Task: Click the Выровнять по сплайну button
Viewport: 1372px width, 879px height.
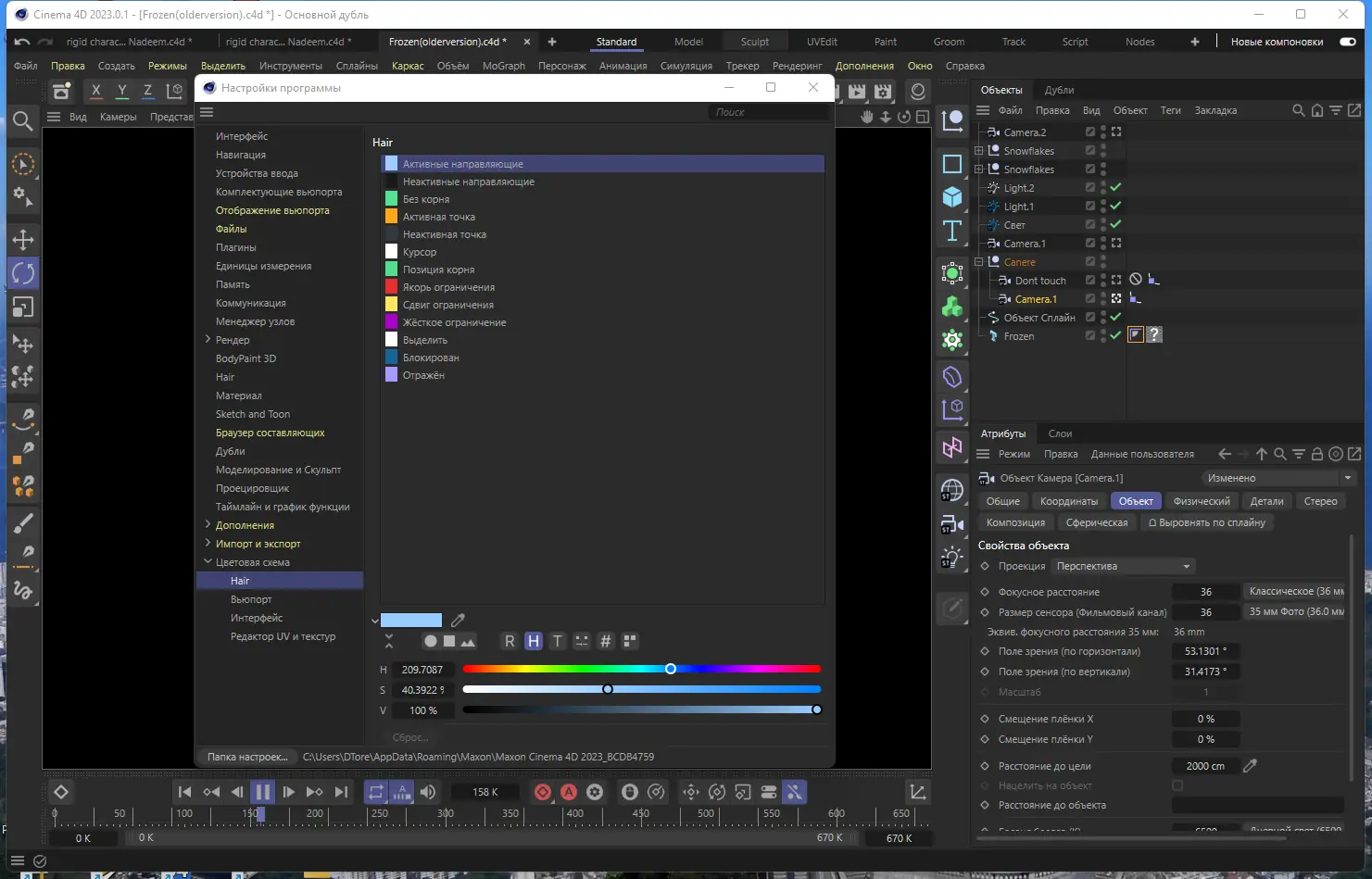Action: pyautogui.click(x=1207, y=522)
